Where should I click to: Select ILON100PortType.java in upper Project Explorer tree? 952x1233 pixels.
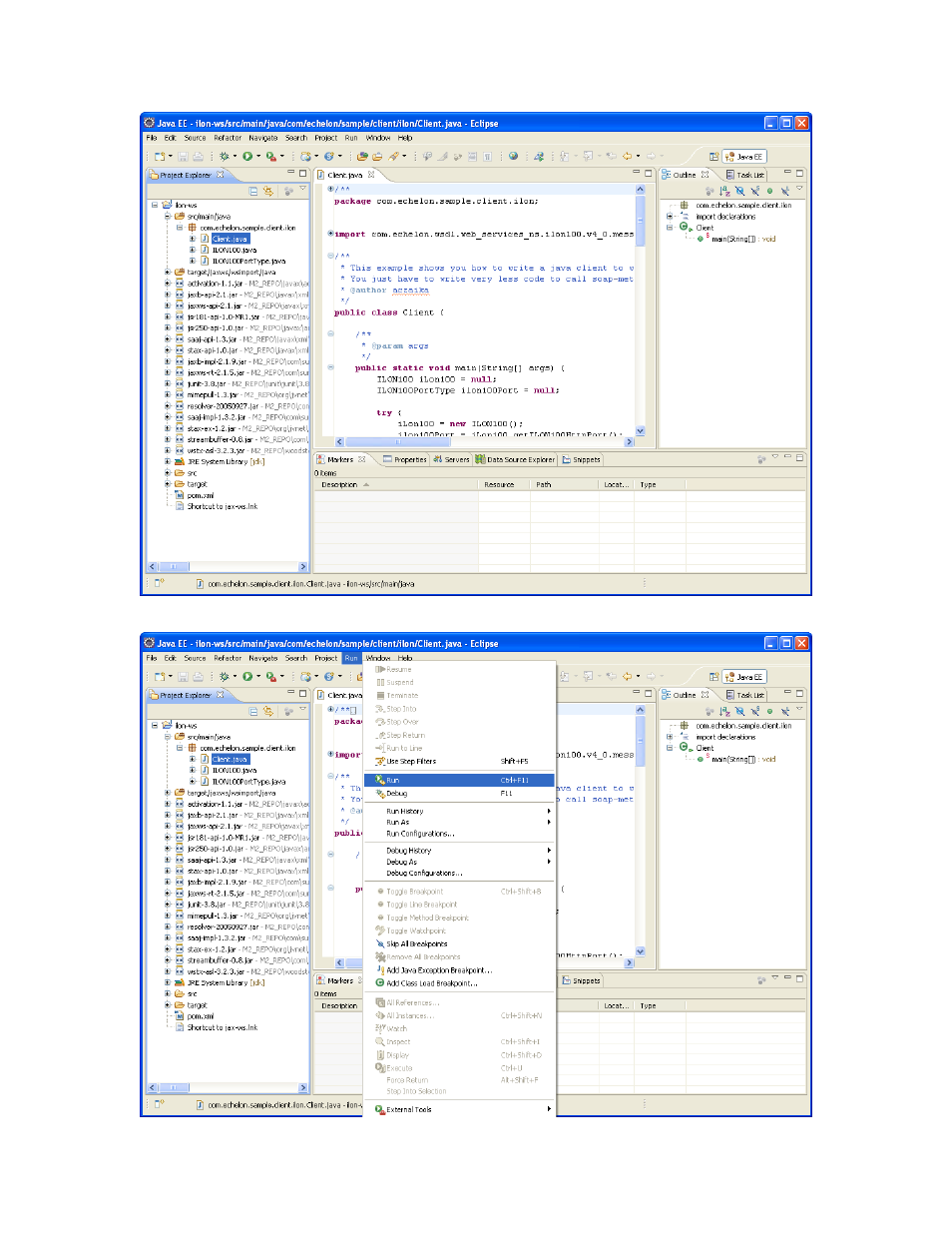[247, 261]
